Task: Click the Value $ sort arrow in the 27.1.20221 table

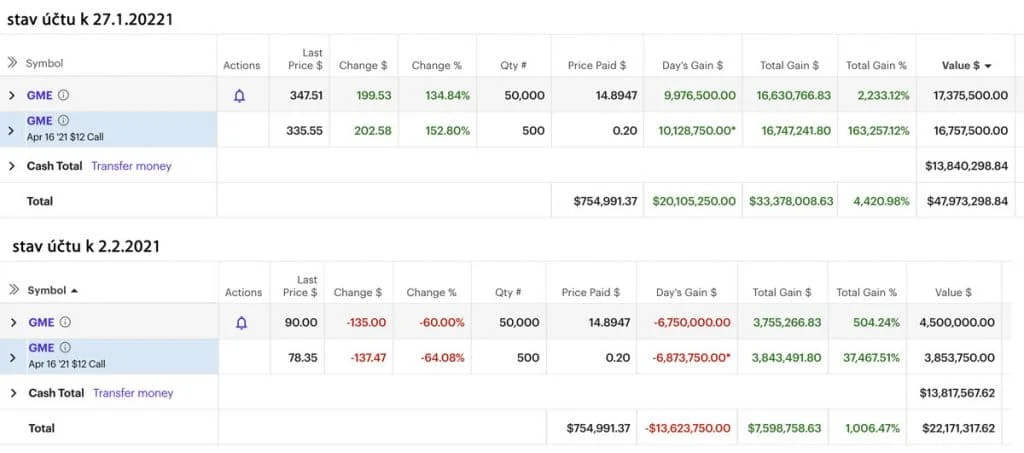Action: point(989,66)
